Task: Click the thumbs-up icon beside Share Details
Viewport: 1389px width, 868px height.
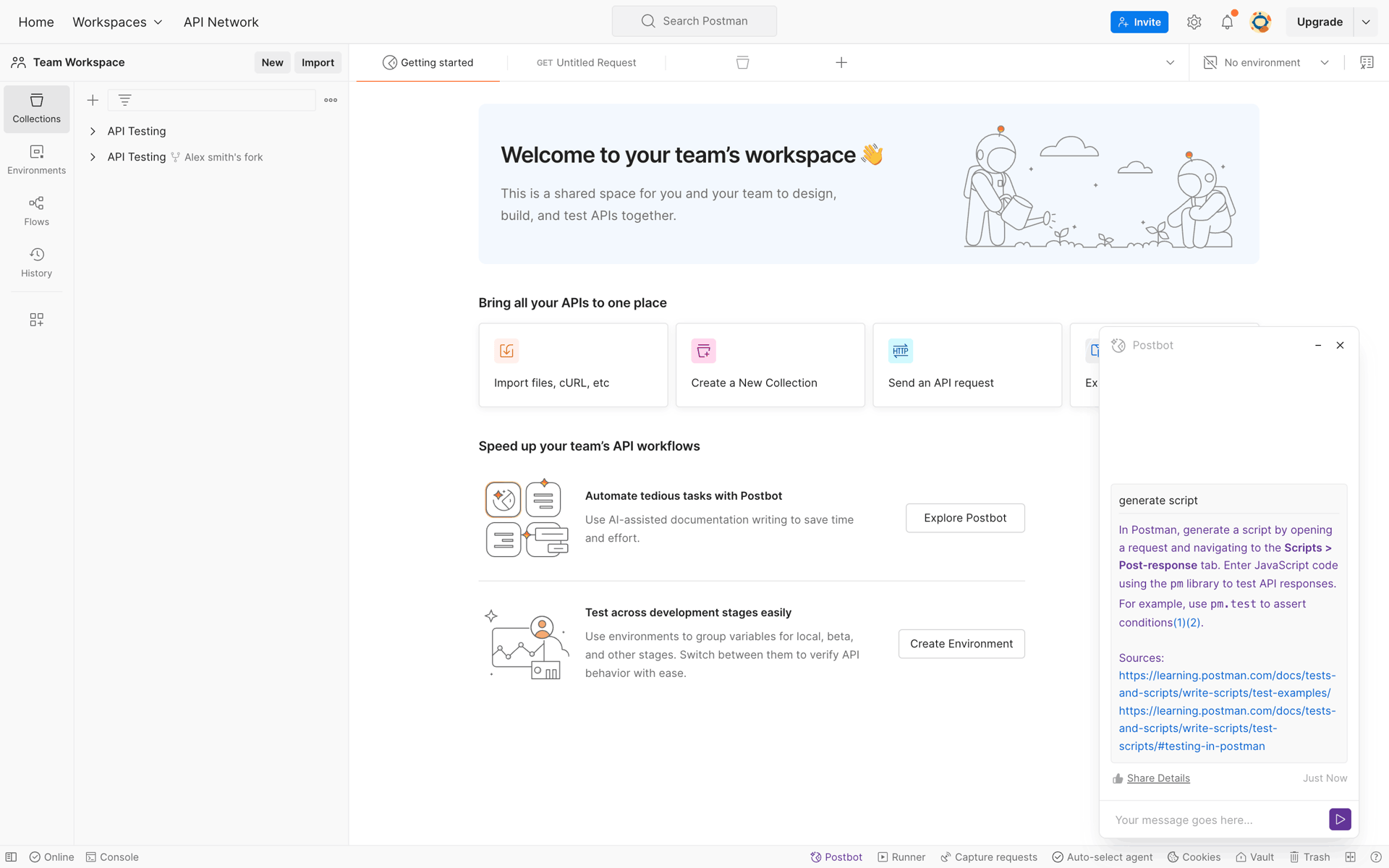Action: pos(1118,778)
